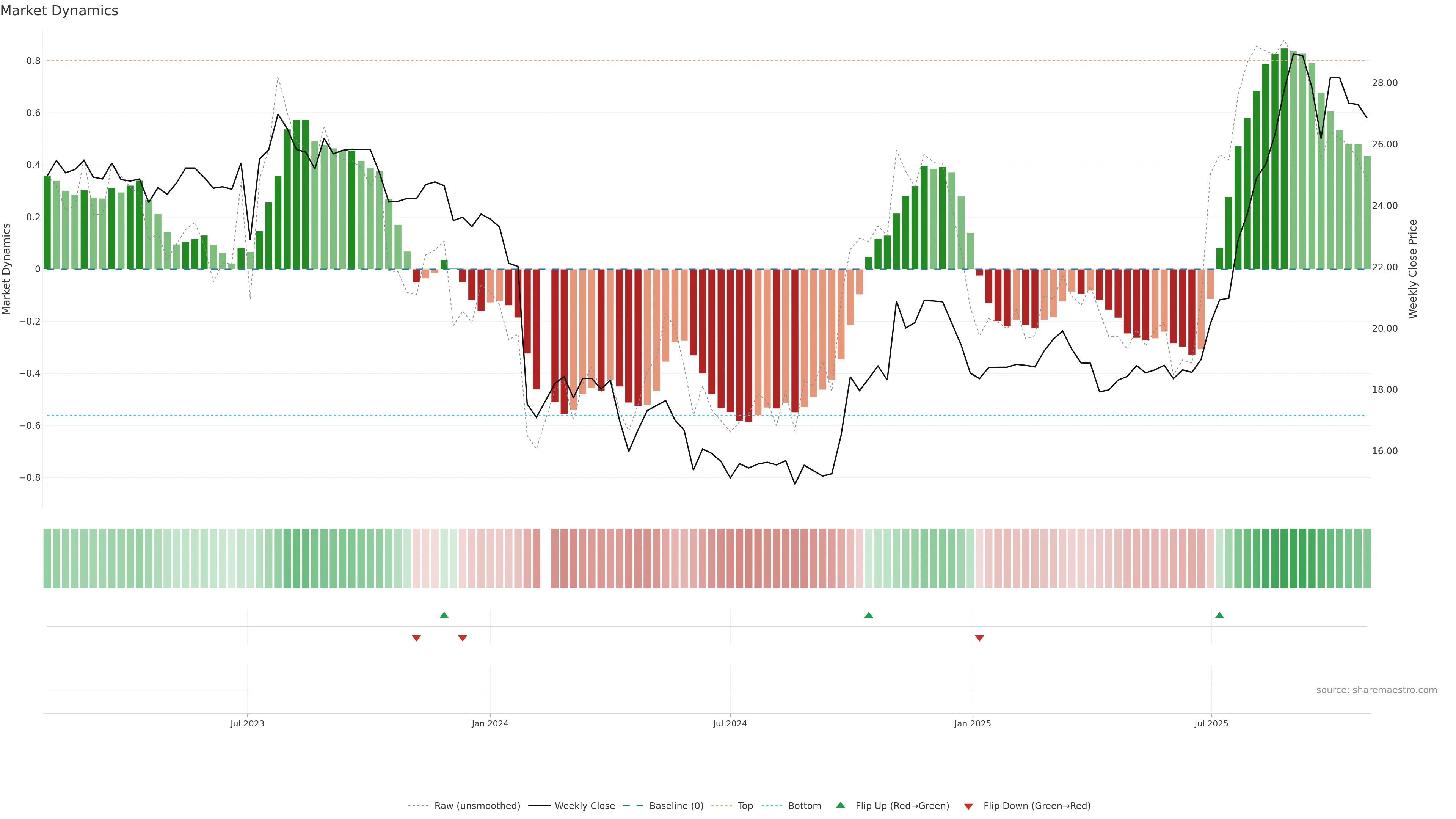Click the Jul 2024 x-axis label
Image resolution: width=1456 pixels, height=819 pixels.
[730, 723]
